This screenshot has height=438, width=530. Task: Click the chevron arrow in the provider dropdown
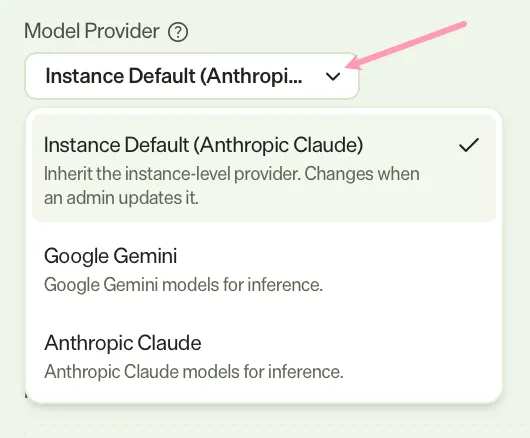(x=333, y=77)
